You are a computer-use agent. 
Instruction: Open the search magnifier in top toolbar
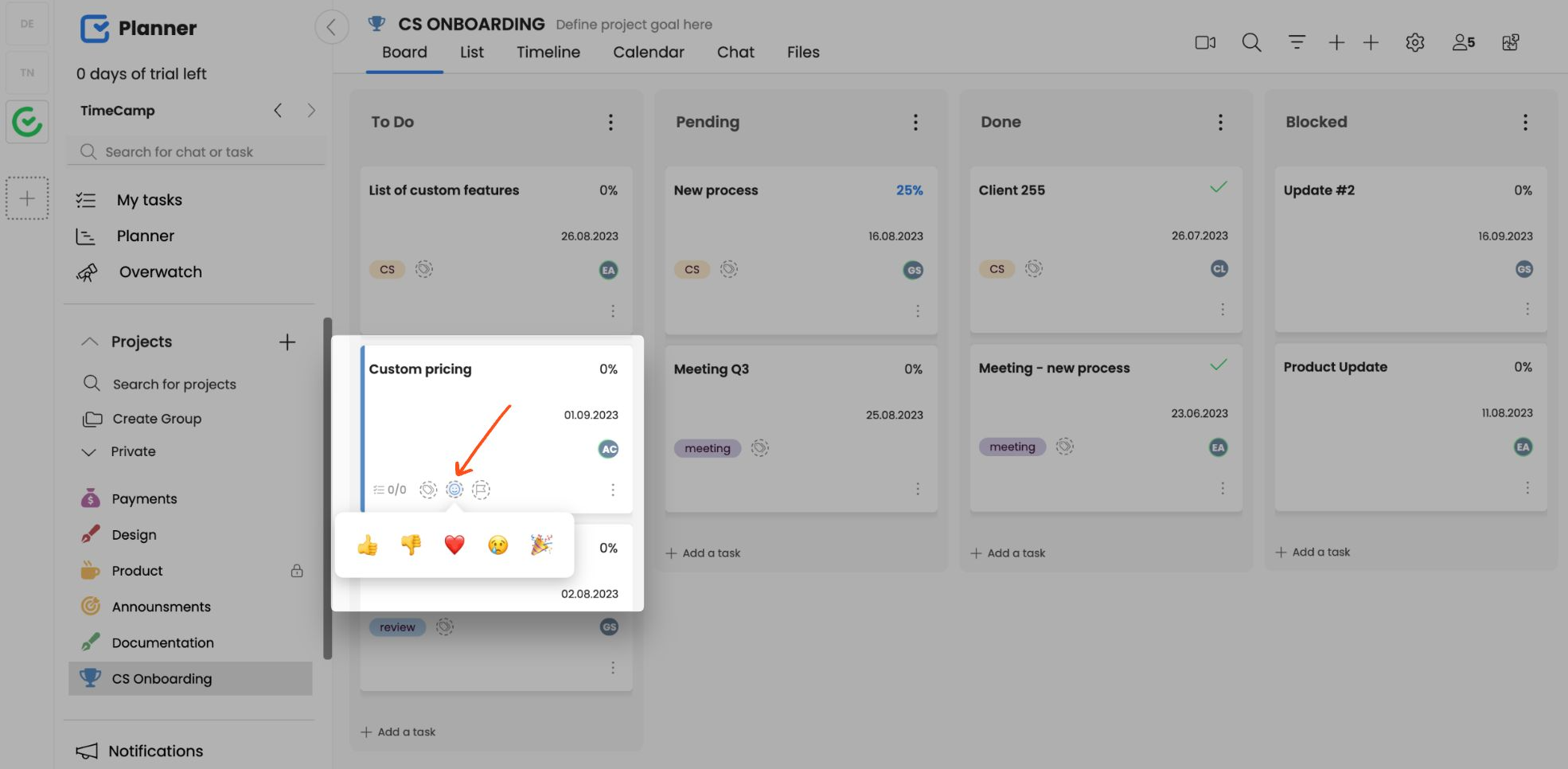pos(1251,42)
